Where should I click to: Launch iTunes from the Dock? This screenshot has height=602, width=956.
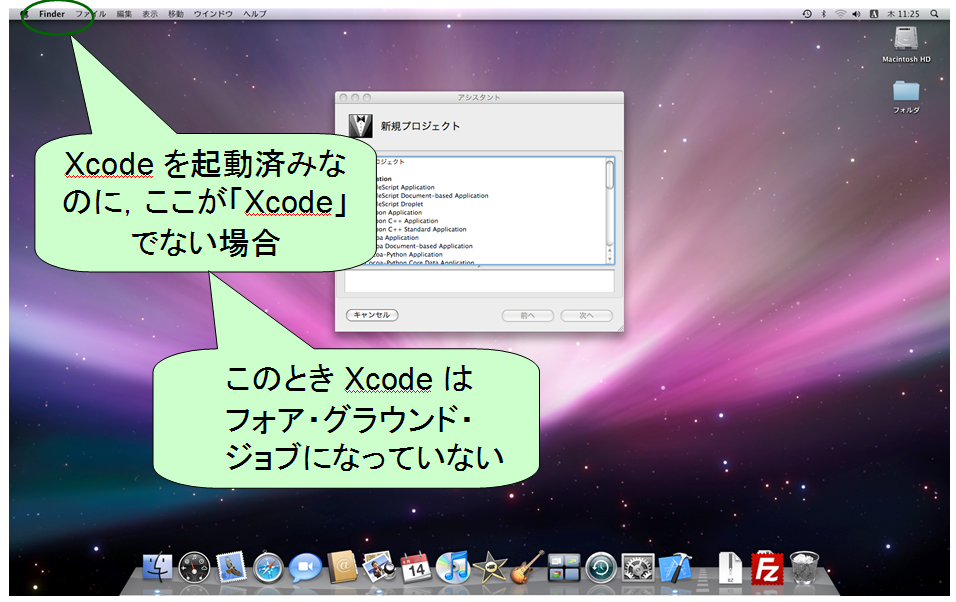click(x=453, y=567)
